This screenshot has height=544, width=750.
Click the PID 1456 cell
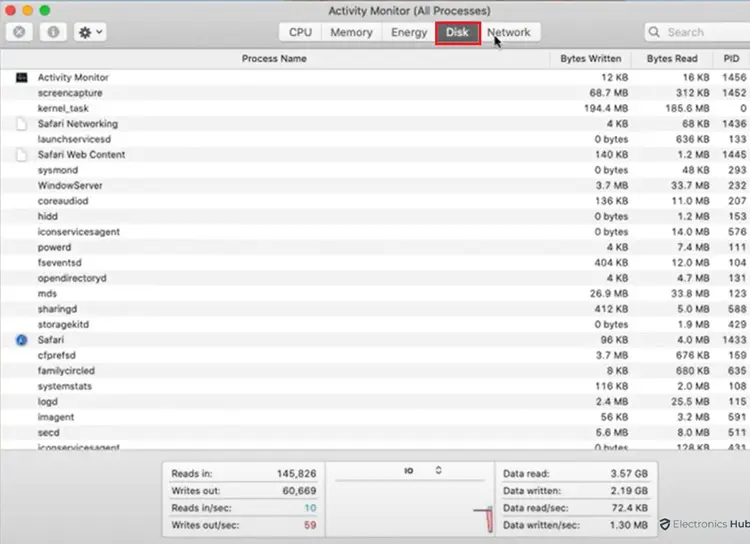[734, 78]
